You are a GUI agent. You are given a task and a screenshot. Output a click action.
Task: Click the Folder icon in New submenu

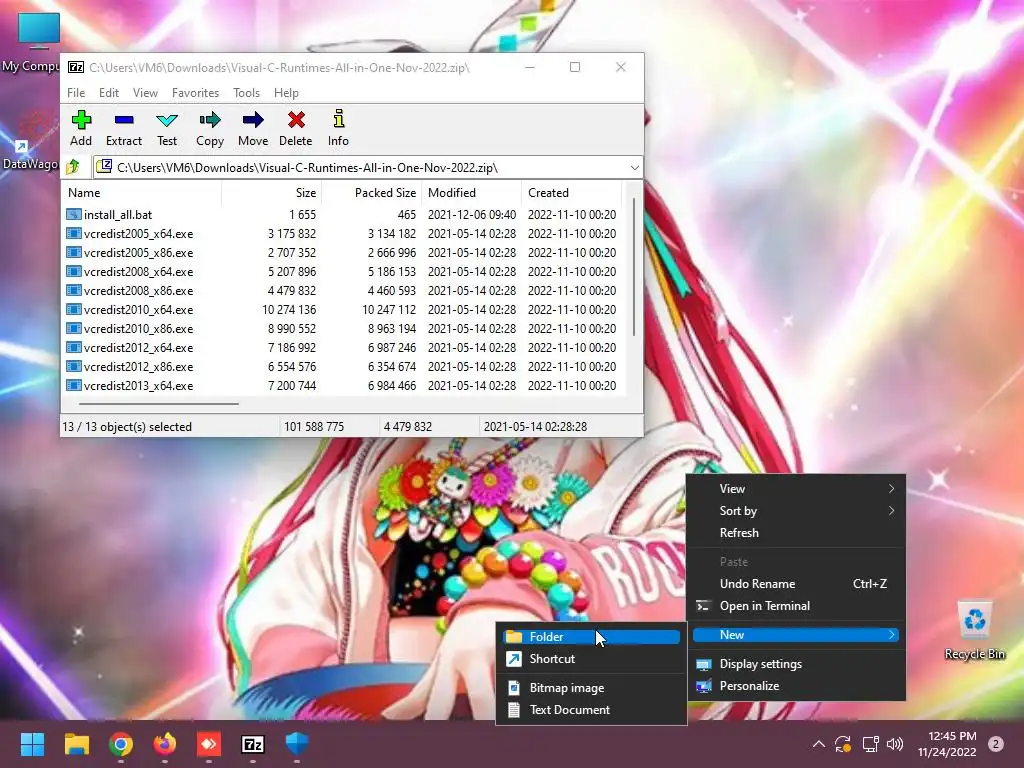coord(514,636)
